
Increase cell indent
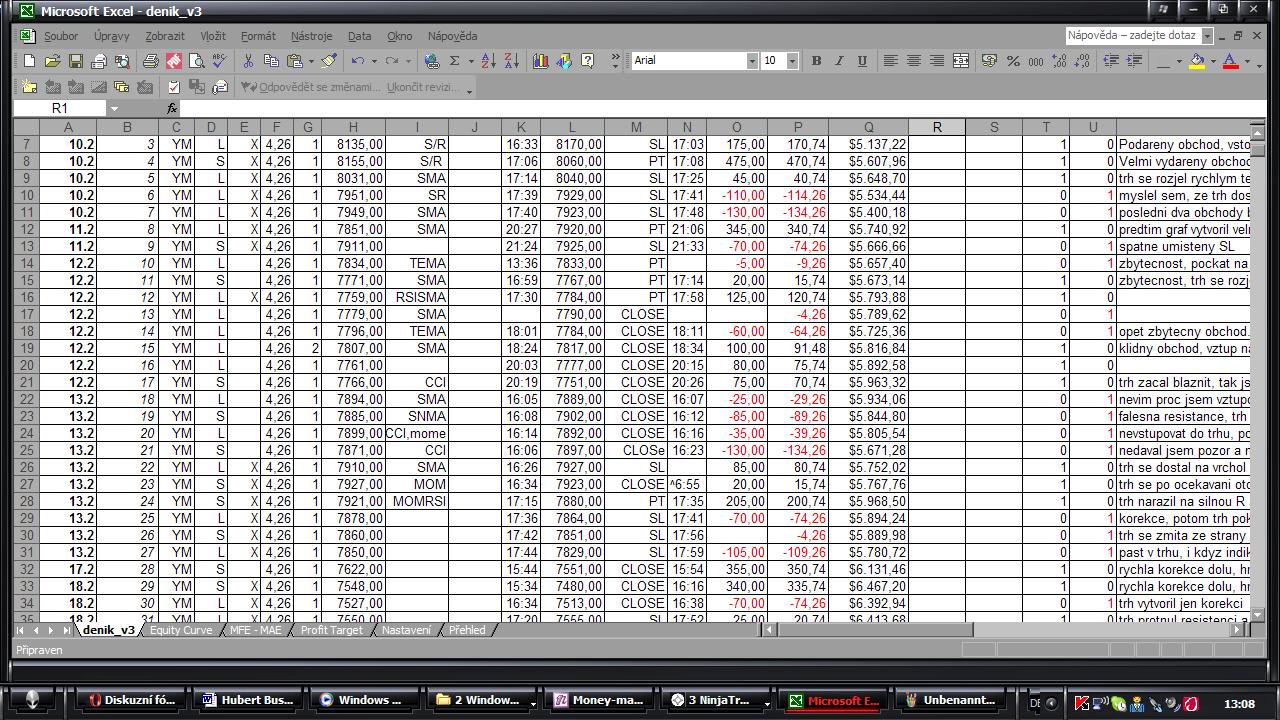click(1134, 61)
